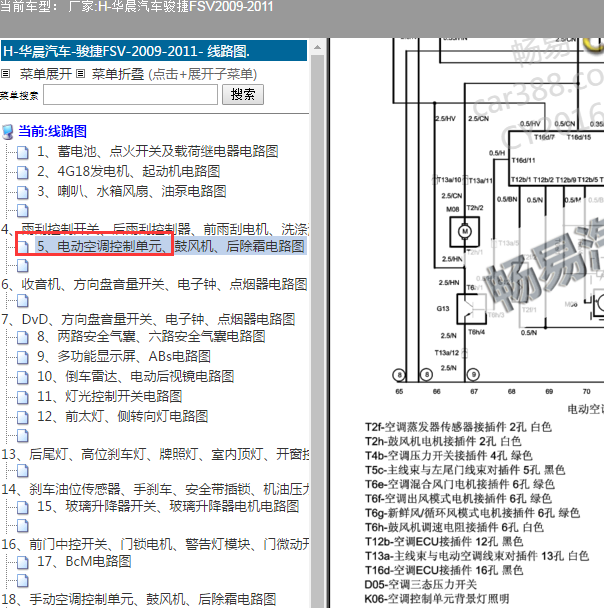Open 4、雨刮控制开关 wiper circuit entry
604x608 pixels.
pos(155,230)
